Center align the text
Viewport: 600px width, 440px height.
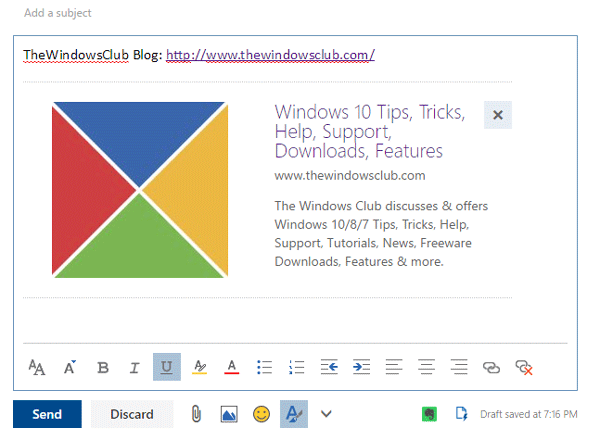tap(426, 367)
